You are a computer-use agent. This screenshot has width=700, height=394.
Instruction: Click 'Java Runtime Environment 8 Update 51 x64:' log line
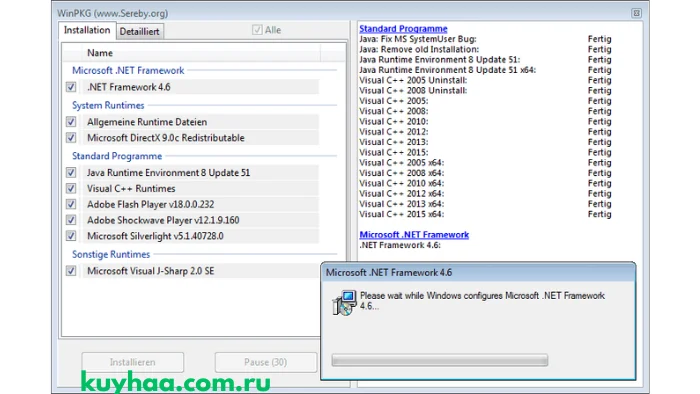coord(448,70)
